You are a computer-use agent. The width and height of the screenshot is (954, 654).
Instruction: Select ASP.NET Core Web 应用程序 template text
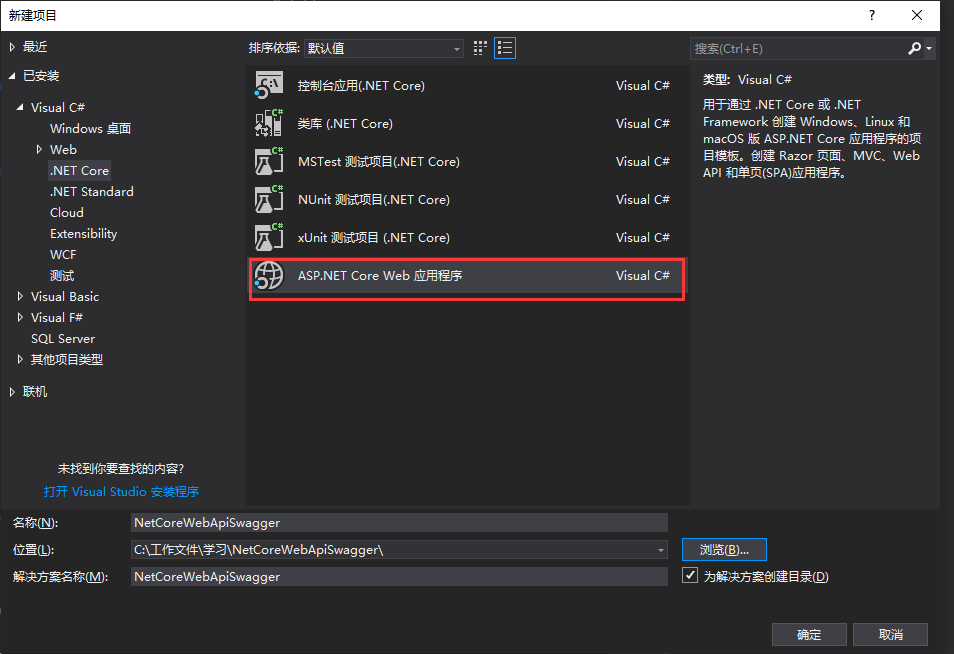[380, 276]
